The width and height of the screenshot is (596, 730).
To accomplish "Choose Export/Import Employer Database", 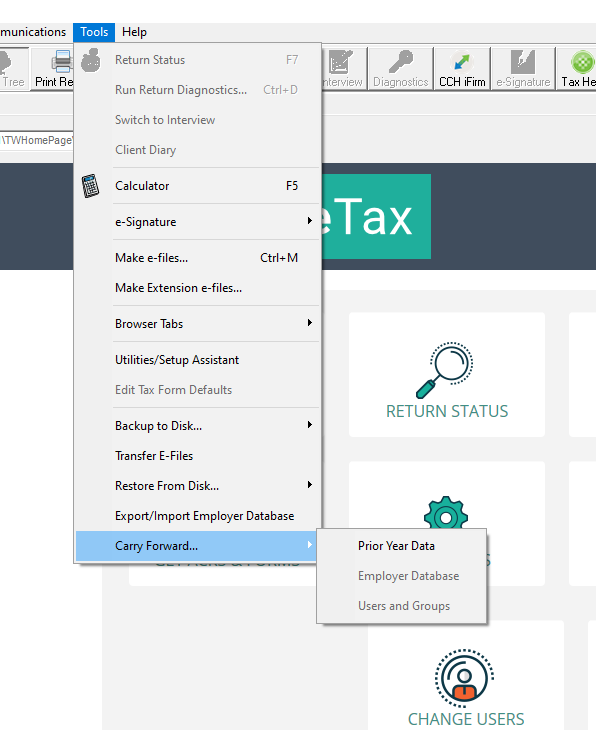I will (x=198, y=516).
